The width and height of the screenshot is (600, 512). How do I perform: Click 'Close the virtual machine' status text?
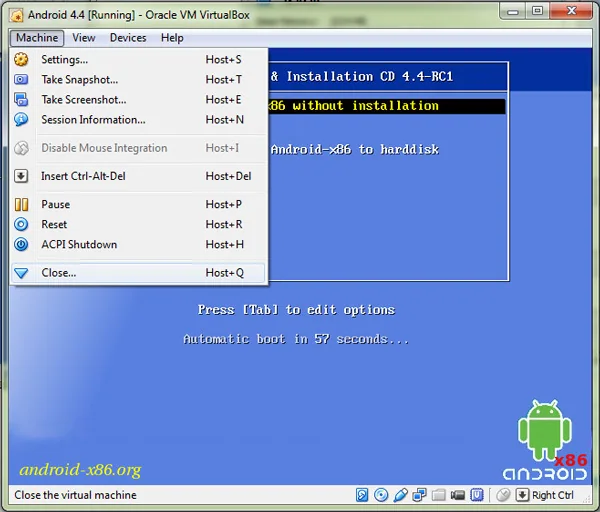[75, 495]
